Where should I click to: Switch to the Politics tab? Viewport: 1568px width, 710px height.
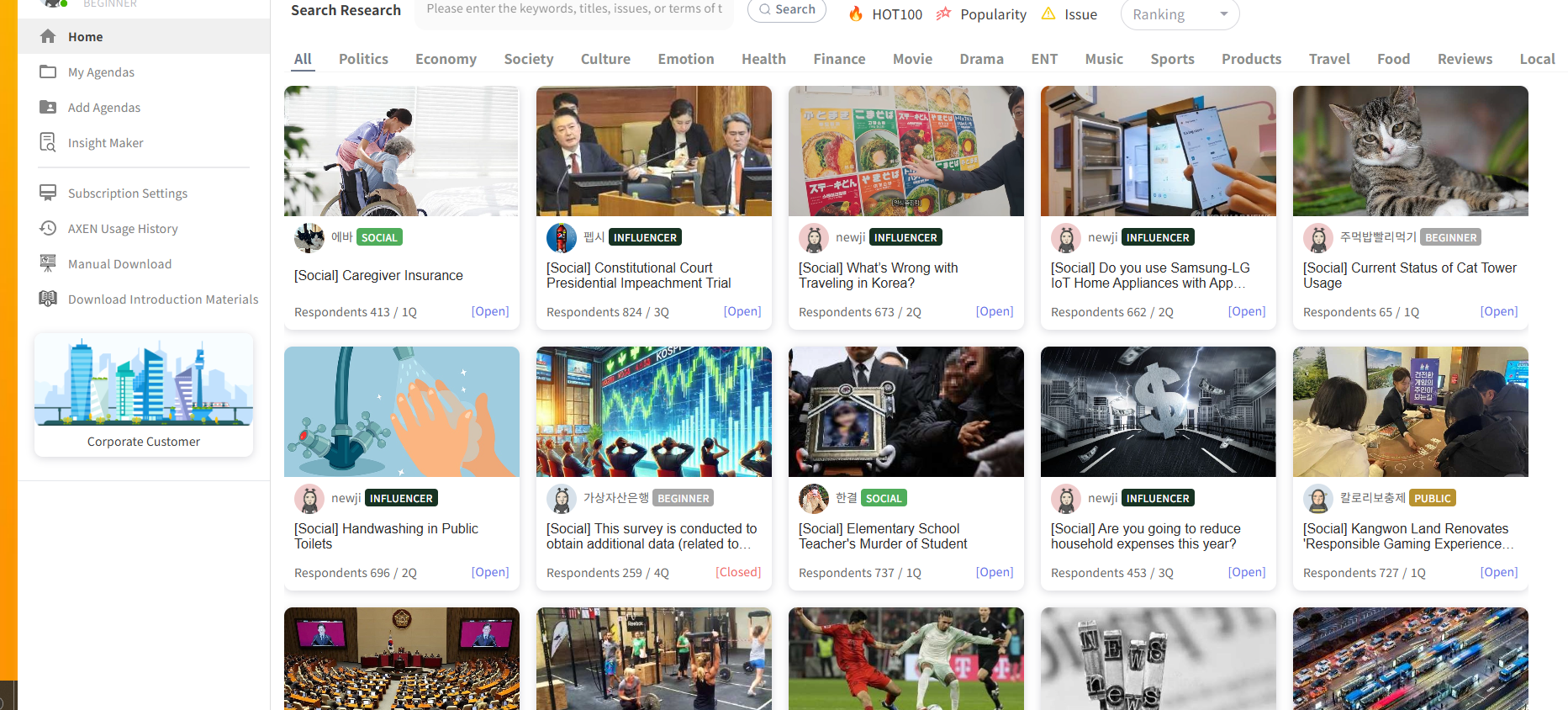[363, 59]
